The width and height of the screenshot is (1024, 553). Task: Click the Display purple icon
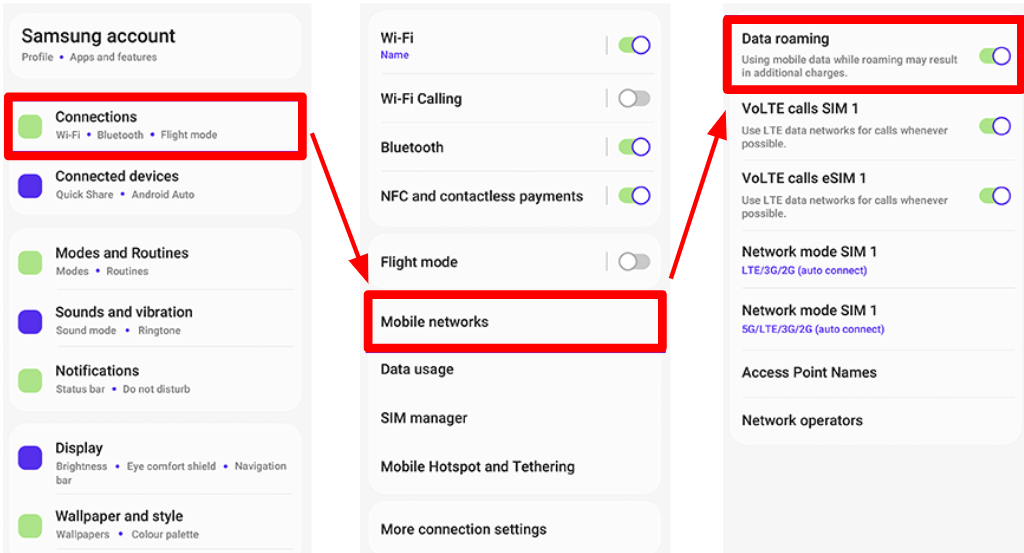tap(30, 458)
